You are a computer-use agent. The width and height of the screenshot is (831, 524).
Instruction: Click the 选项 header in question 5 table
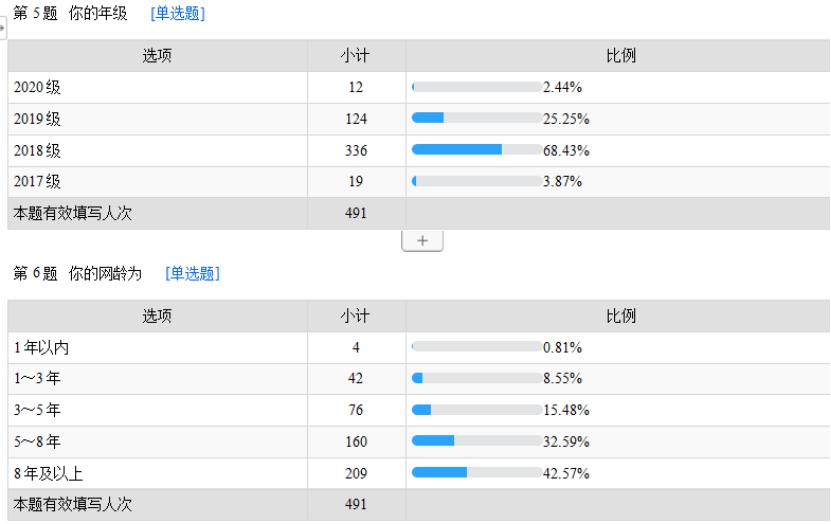(x=157, y=56)
